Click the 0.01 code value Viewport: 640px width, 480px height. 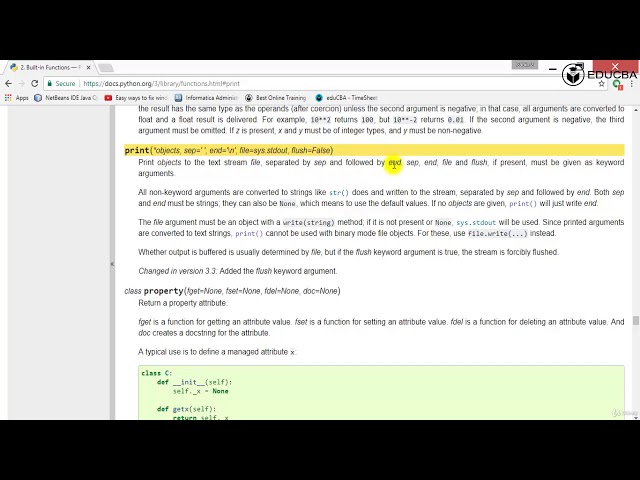[x=456, y=120]
